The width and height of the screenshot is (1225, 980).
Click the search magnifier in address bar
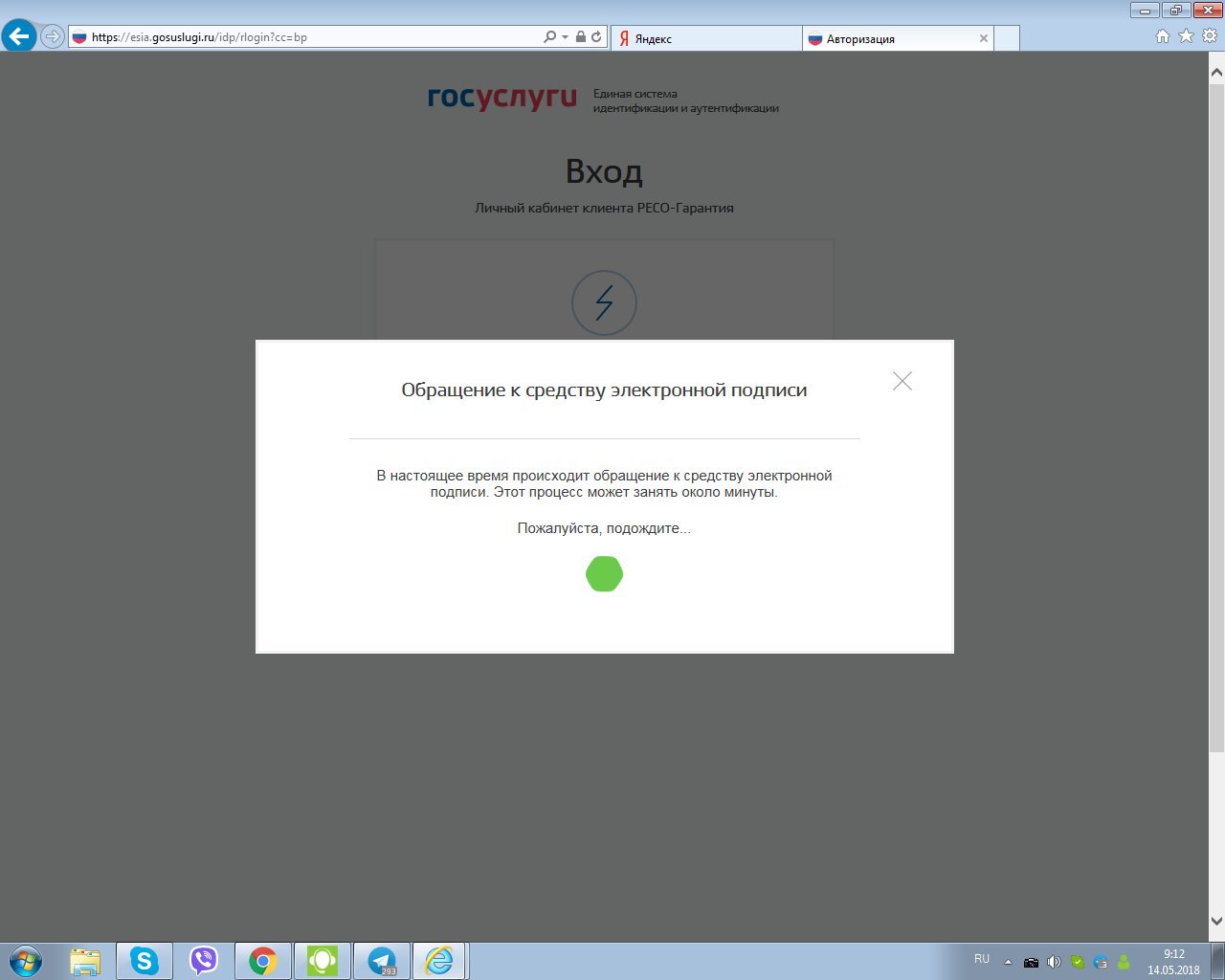(x=549, y=37)
